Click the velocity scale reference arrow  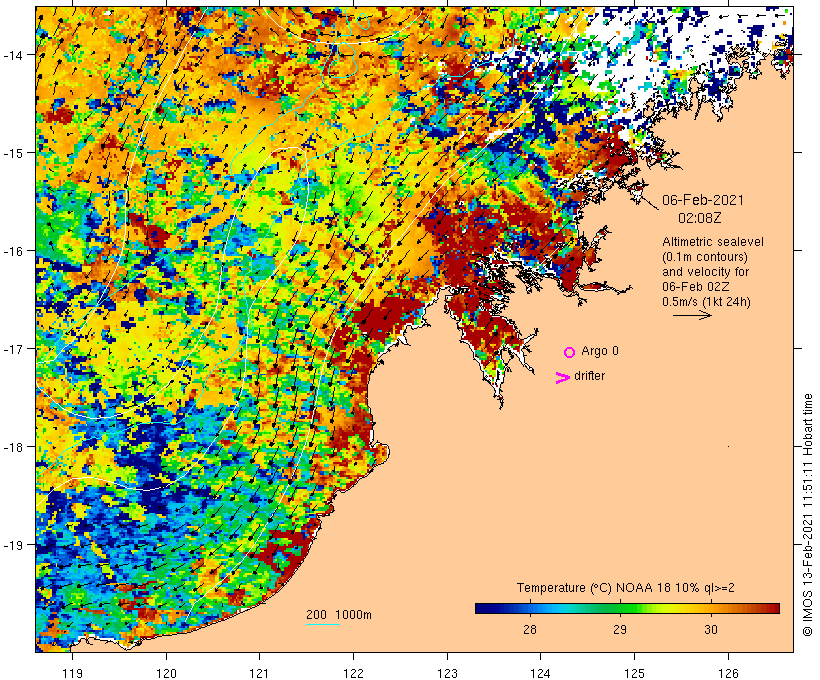[x=692, y=315]
